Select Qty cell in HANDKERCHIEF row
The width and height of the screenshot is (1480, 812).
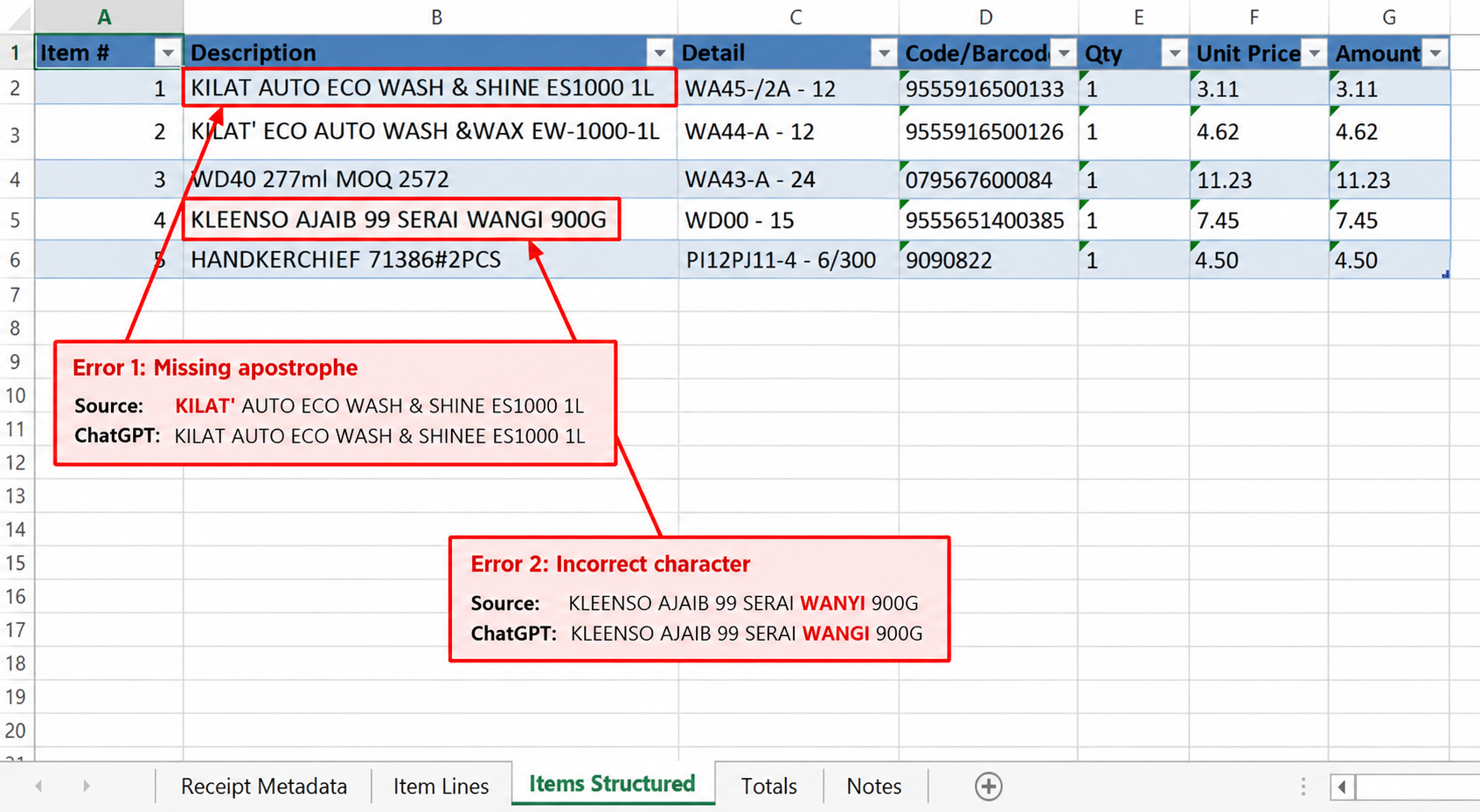tap(1134, 260)
